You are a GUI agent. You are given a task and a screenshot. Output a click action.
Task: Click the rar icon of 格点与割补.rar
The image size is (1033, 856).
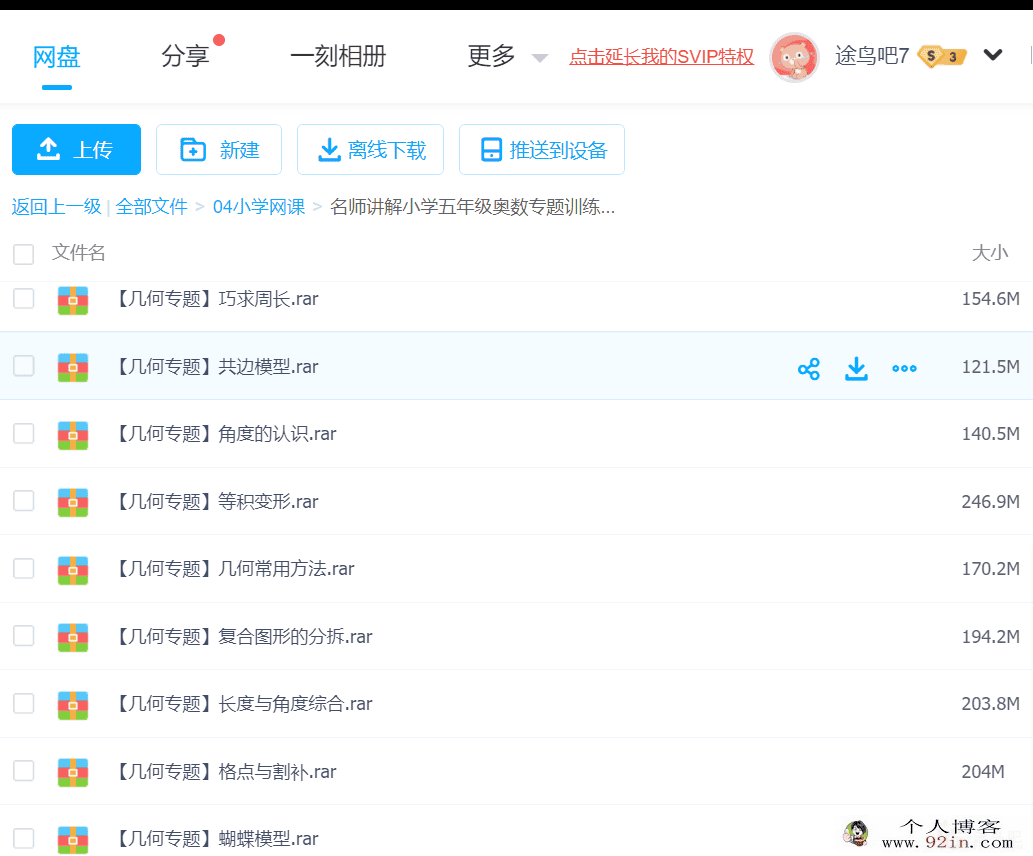72,772
